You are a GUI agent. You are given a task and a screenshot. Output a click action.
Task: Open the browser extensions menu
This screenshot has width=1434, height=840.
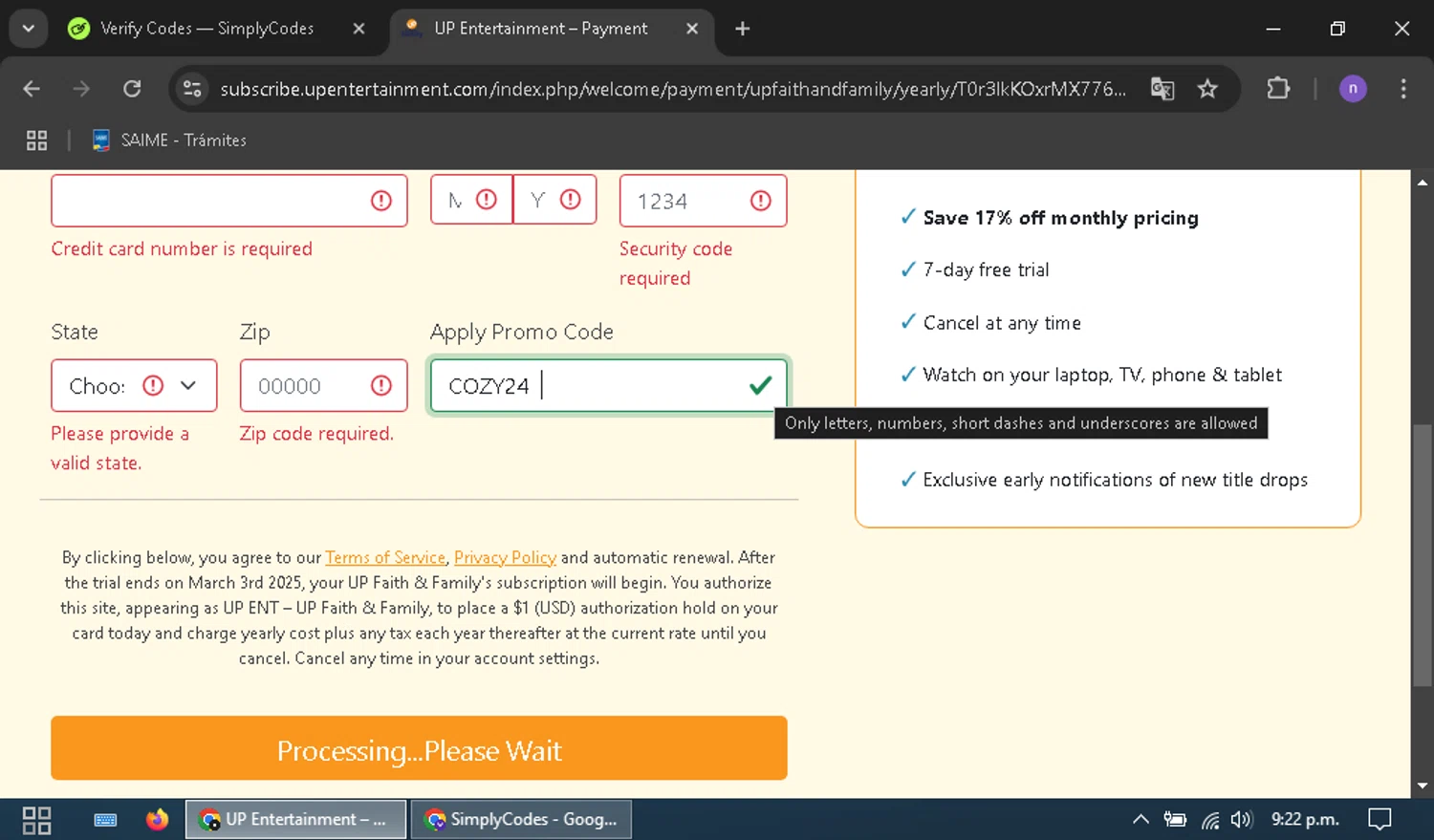(x=1278, y=89)
